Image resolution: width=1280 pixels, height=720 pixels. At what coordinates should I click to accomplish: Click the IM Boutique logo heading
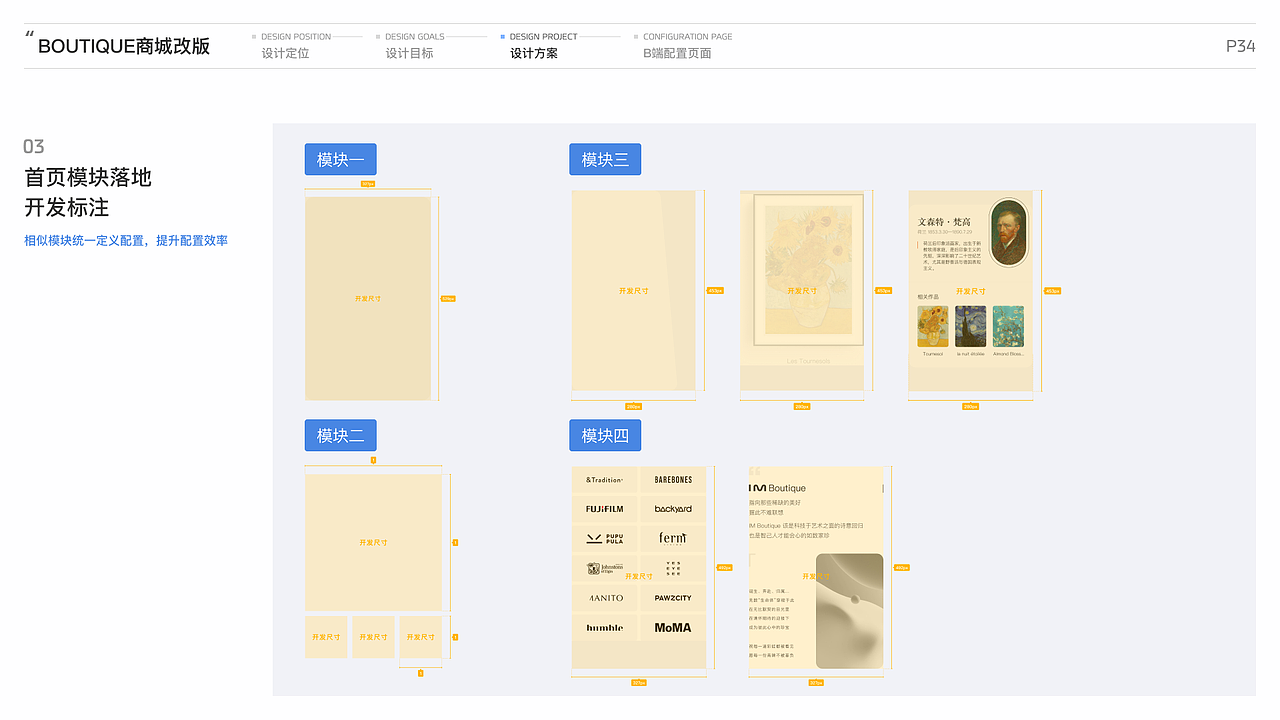tap(777, 488)
